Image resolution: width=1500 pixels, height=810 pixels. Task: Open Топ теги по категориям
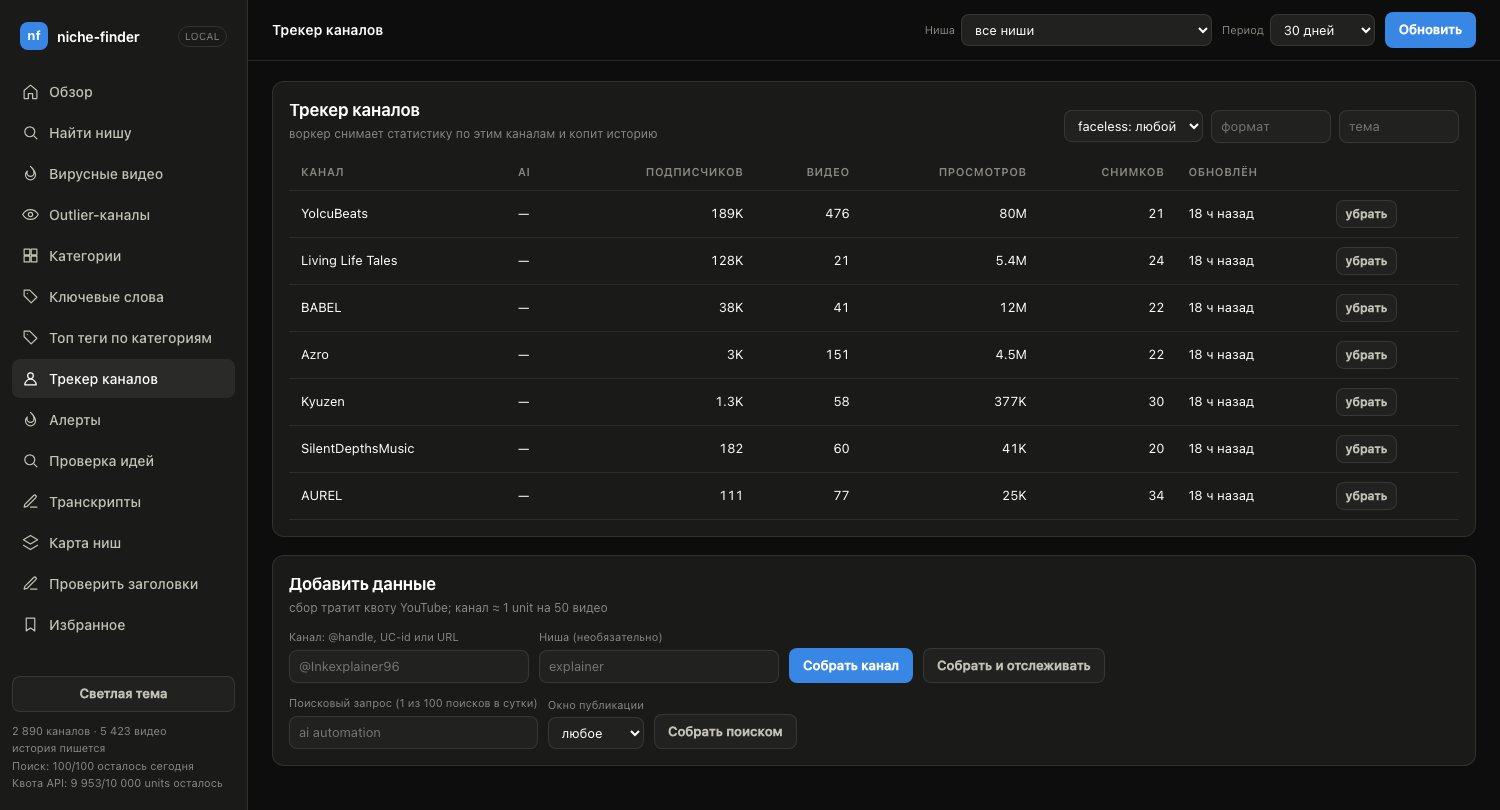[123, 338]
